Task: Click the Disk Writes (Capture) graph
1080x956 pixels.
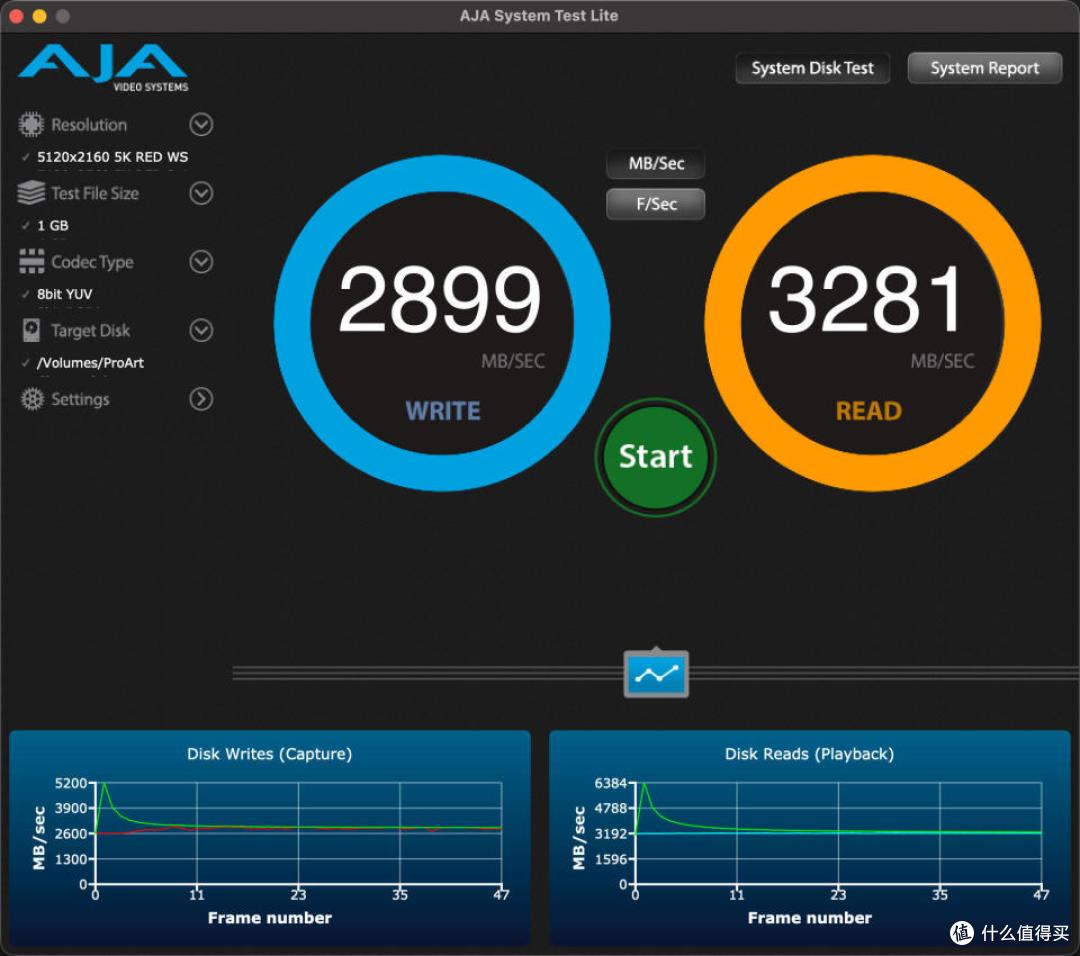Action: 270,838
